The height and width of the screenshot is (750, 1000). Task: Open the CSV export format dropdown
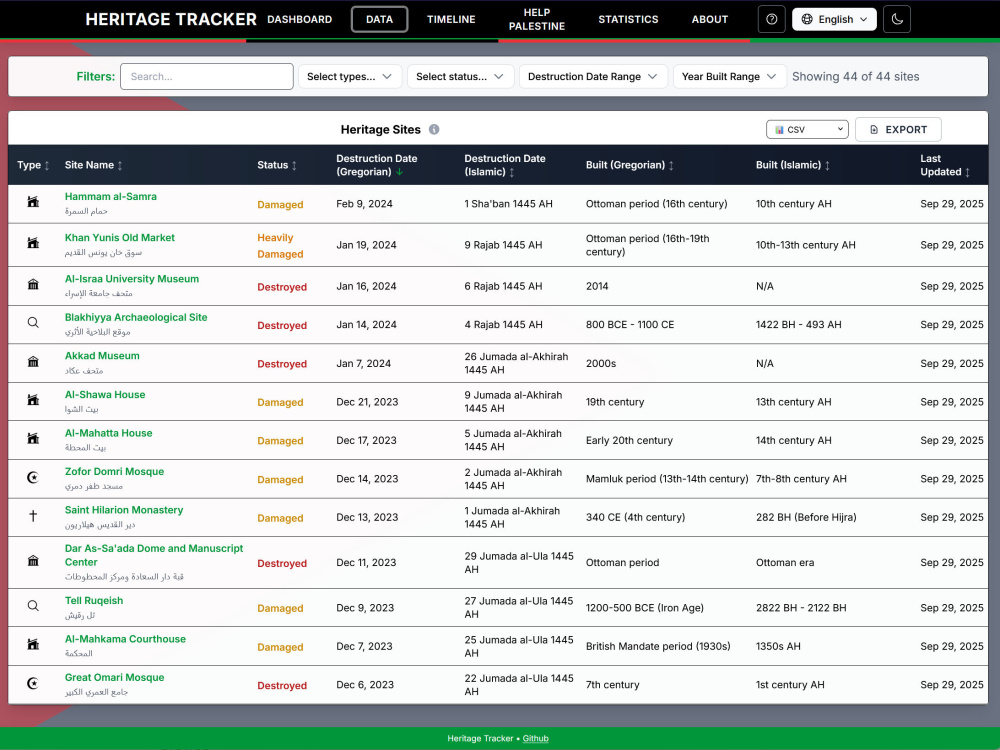(x=807, y=129)
